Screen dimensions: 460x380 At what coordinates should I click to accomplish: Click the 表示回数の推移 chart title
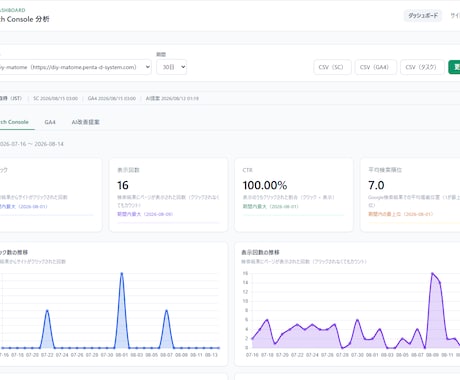coord(260,252)
